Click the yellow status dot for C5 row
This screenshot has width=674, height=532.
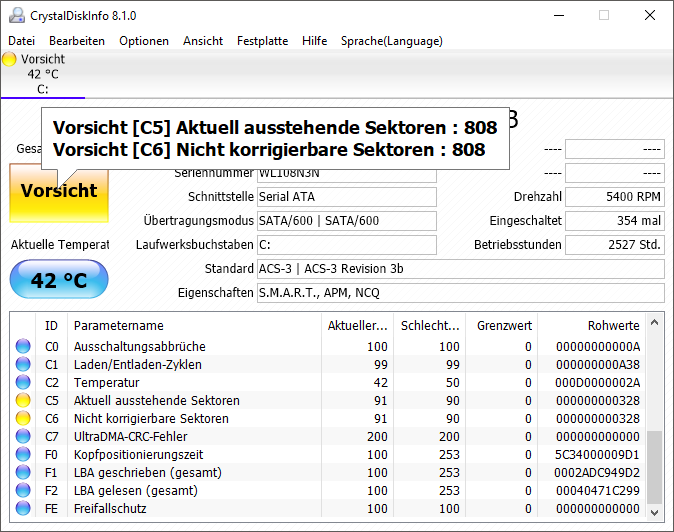[23, 401]
